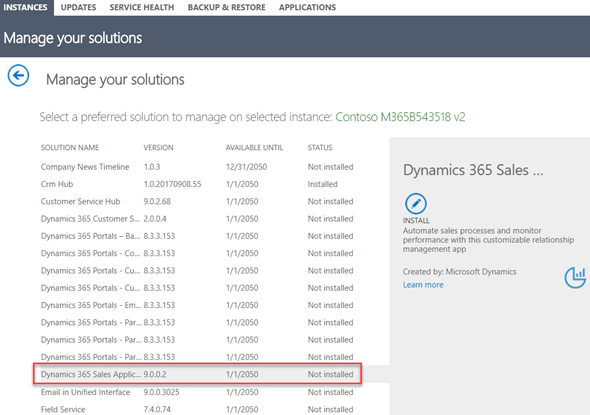Select Dynamics 365 Portals – Ba... row
This screenshot has height=415, width=590.
pyautogui.click(x=197, y=236)
